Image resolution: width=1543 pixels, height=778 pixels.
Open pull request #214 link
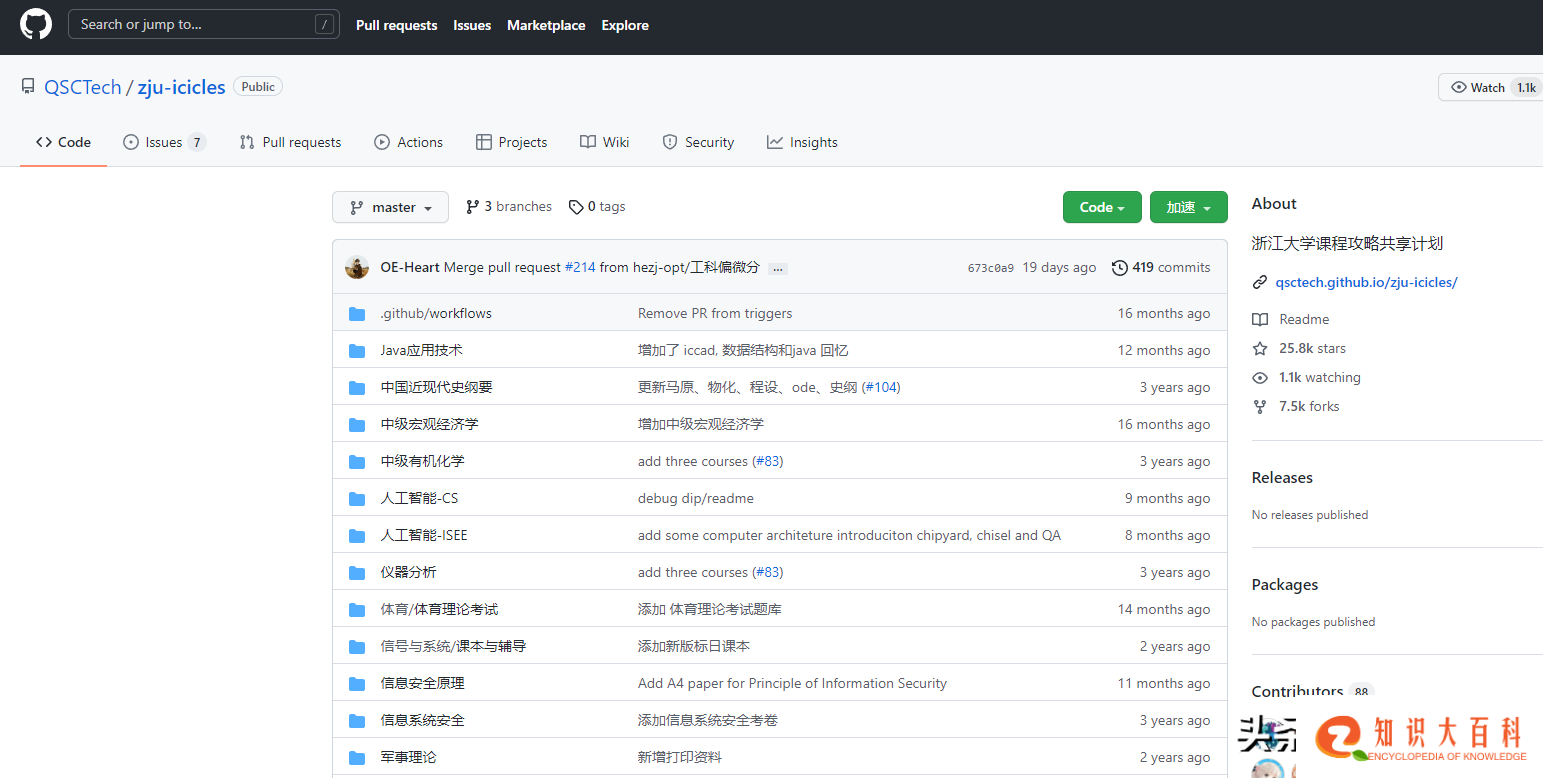tap(580, 267)
